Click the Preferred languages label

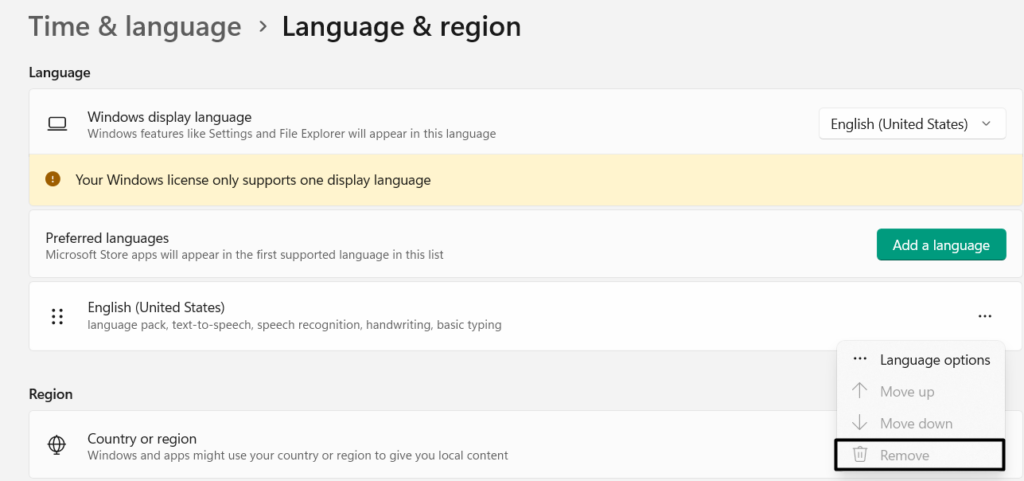(x=107, y=238)
